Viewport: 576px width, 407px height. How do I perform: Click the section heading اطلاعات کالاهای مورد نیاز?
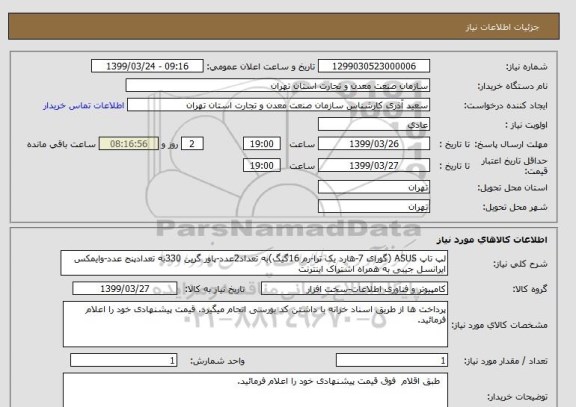(x=492, y=240)
